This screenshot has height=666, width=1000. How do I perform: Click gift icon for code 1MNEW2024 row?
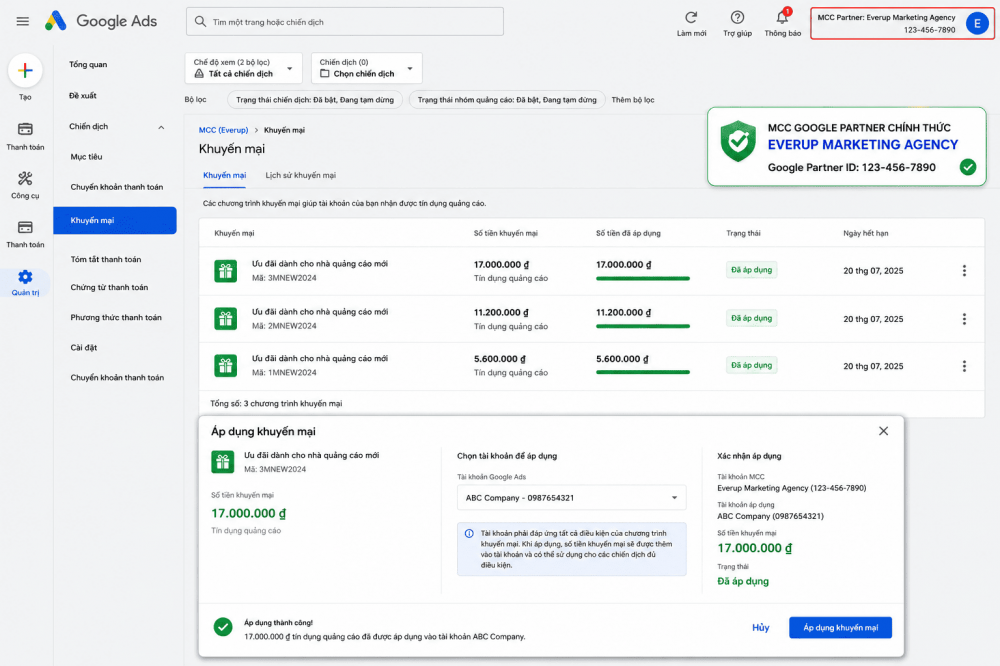point(225,366)
